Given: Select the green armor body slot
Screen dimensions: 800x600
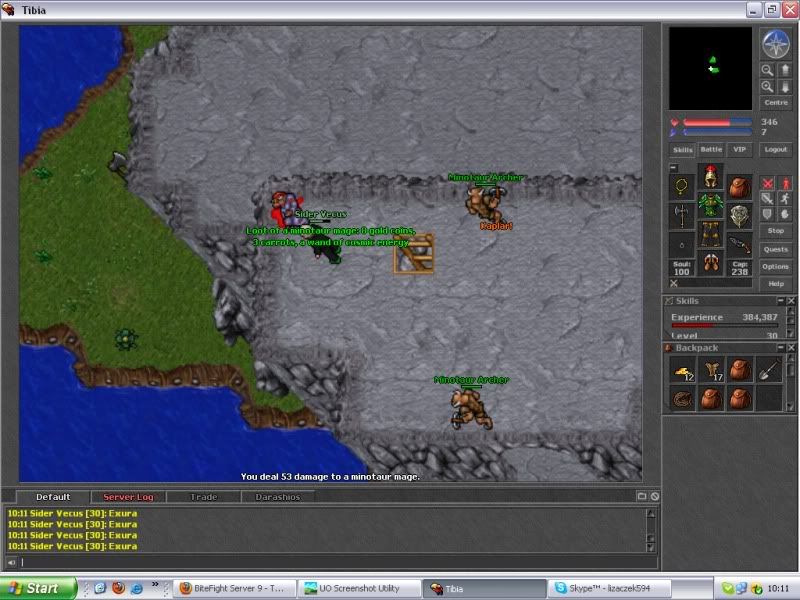Looking at the screenshot, I should 711,205.
